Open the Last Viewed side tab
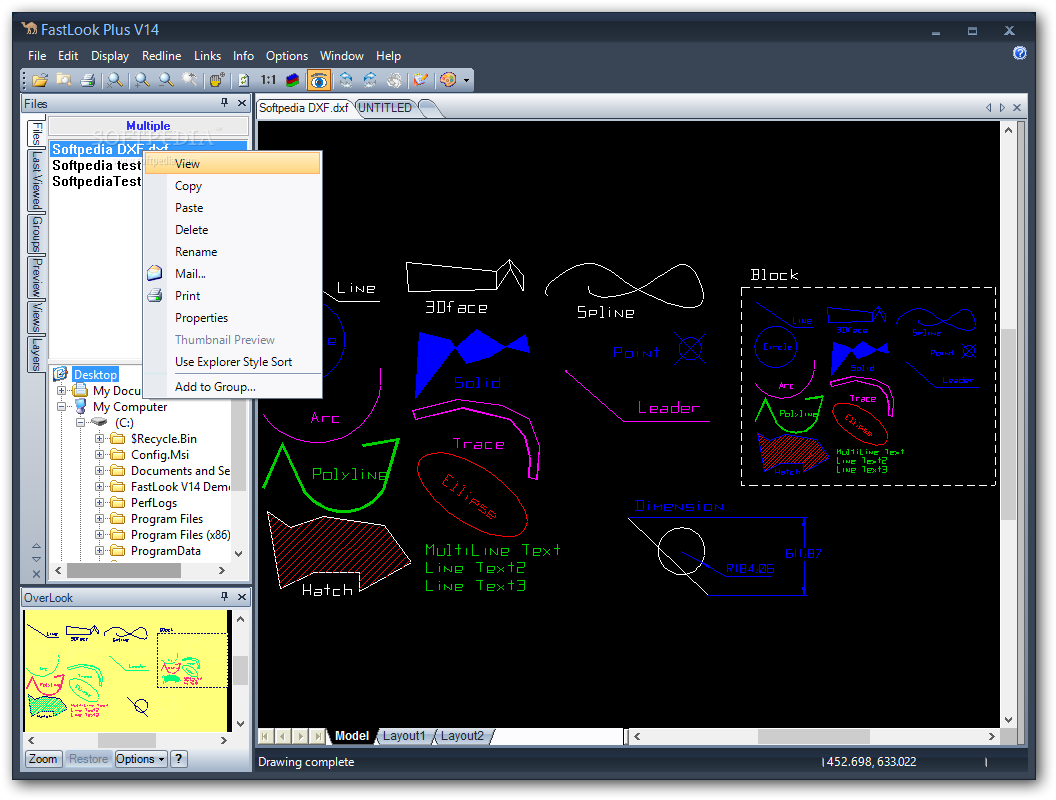1056x800 pixels. [36, 180]
